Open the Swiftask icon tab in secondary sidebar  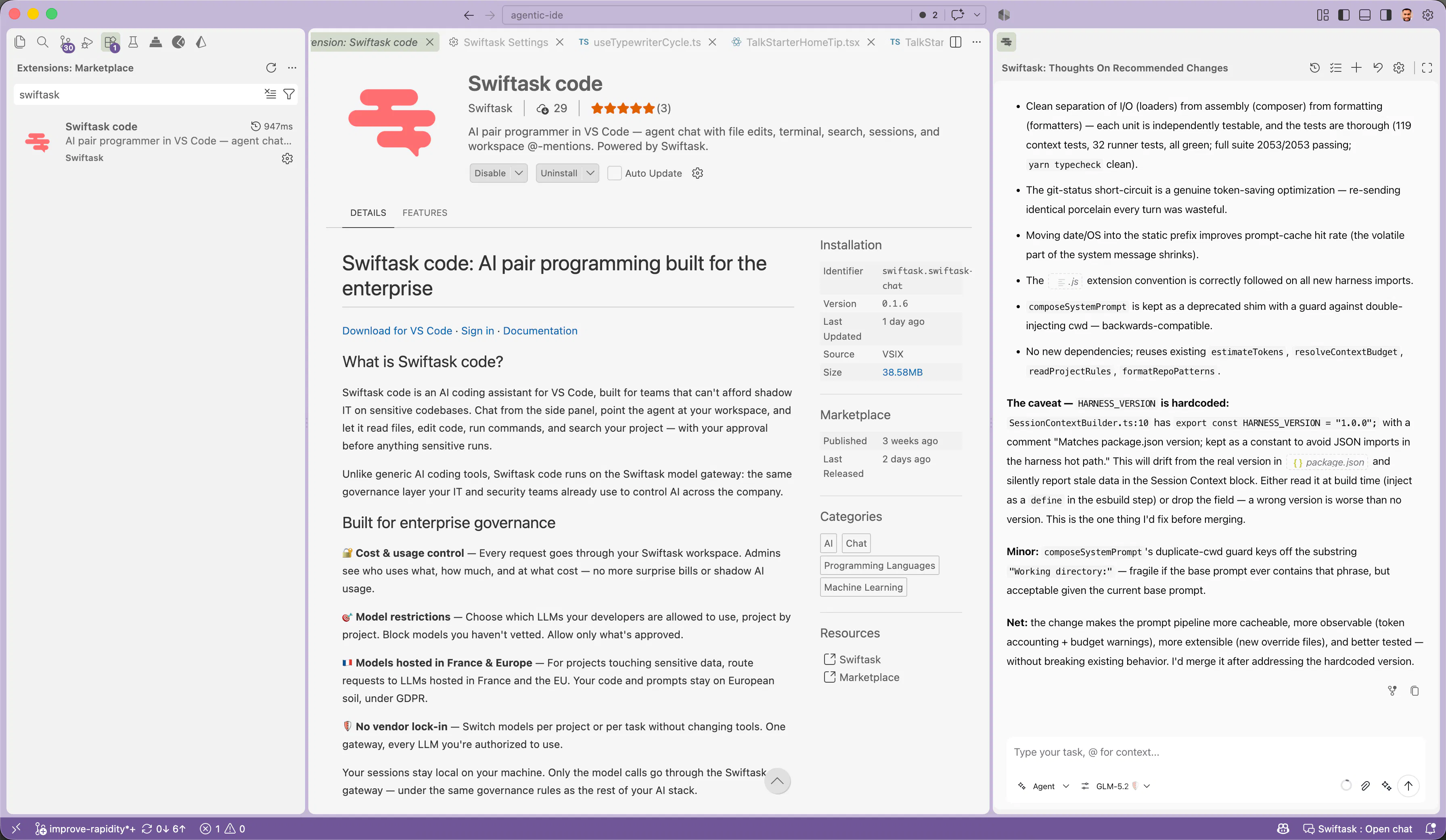1007,42
